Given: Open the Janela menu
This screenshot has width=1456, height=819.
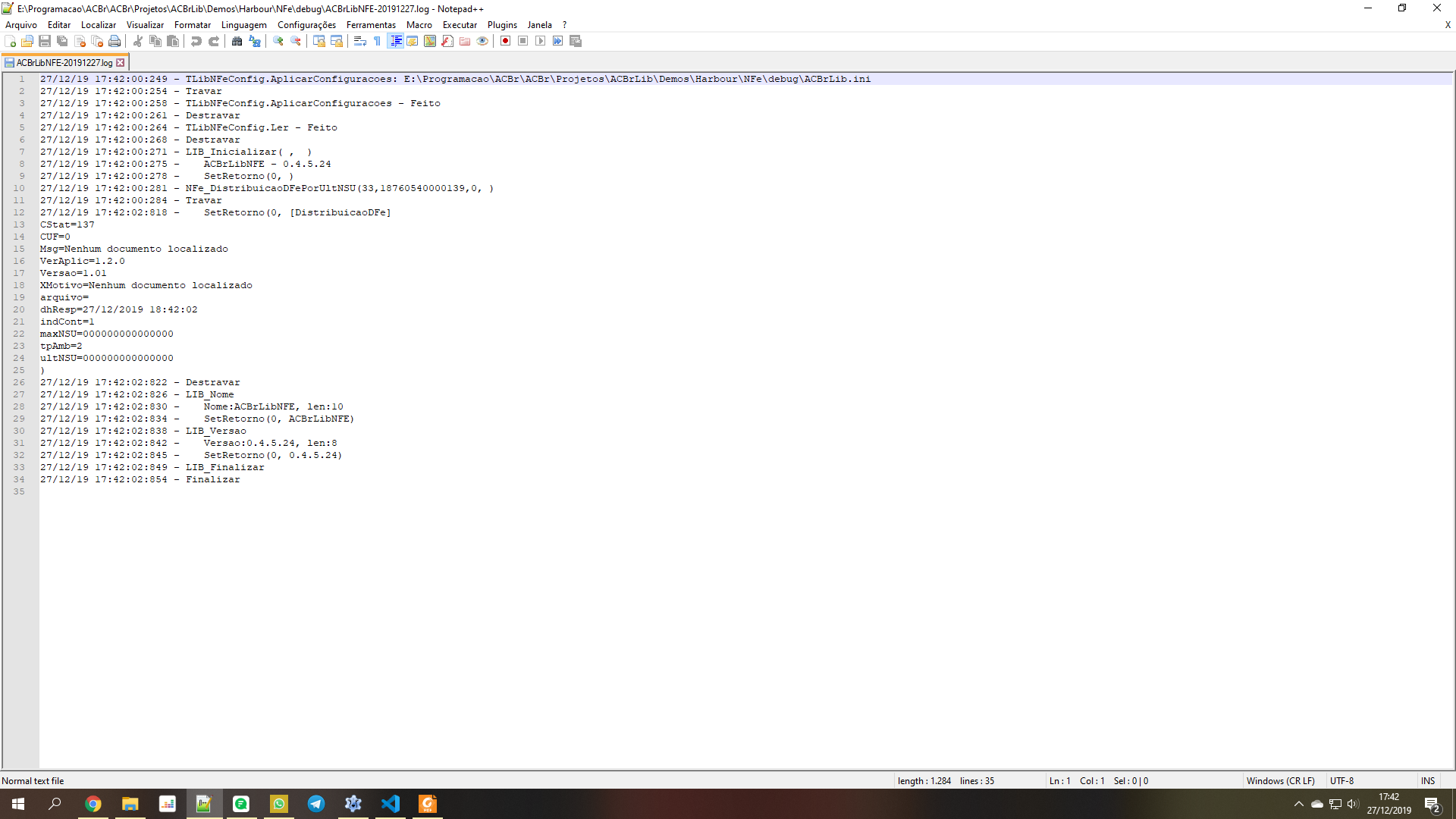Looking at the screenshot, I should click(540, 25).
